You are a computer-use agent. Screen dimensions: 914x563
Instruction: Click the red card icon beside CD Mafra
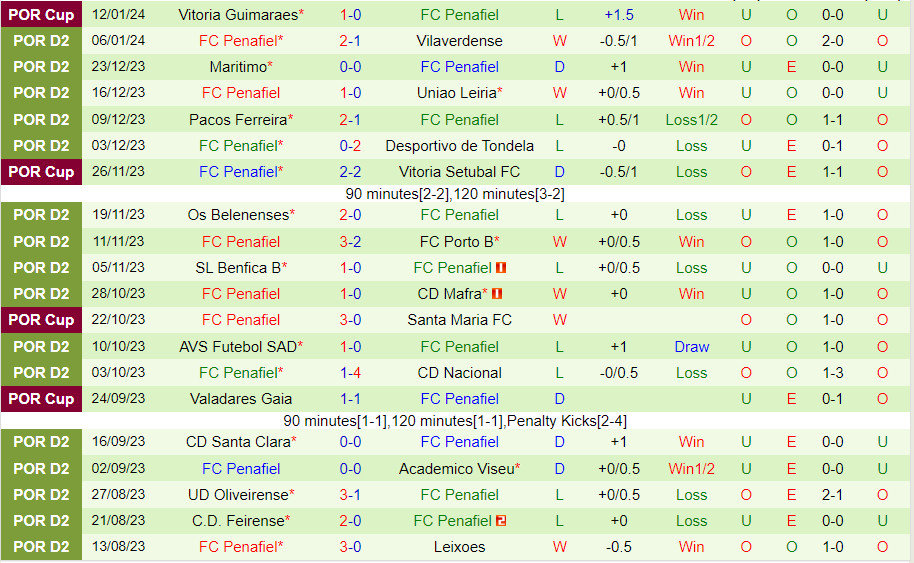(x=497, y=294)
